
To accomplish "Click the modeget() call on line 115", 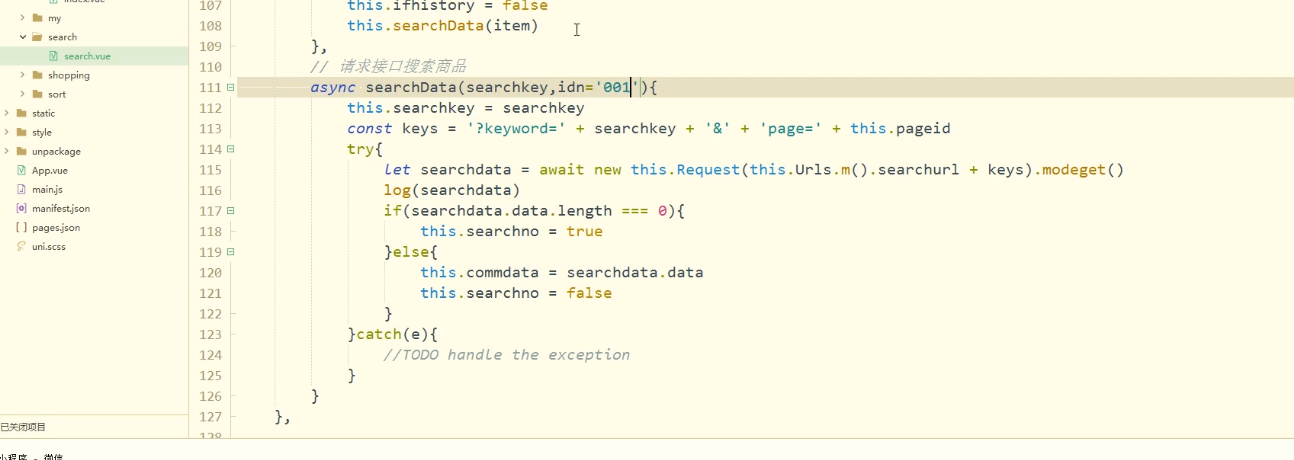I will [x=1083, y=170].
